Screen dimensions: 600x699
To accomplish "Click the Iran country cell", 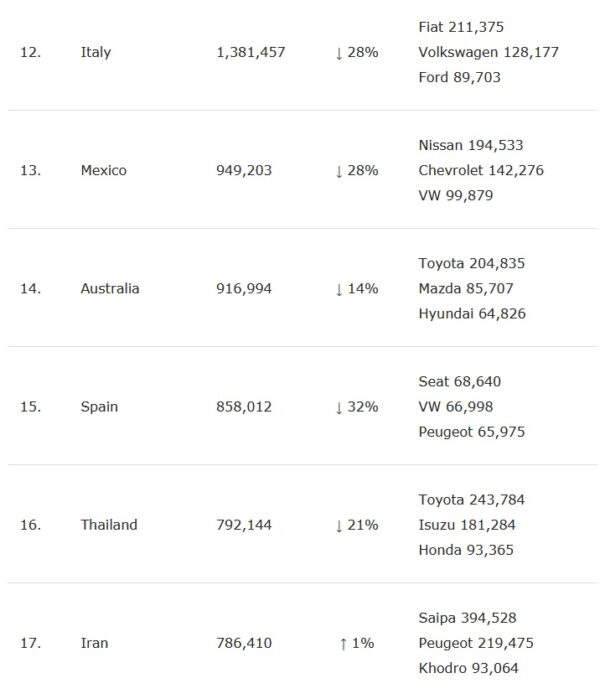I will (94, 643).
